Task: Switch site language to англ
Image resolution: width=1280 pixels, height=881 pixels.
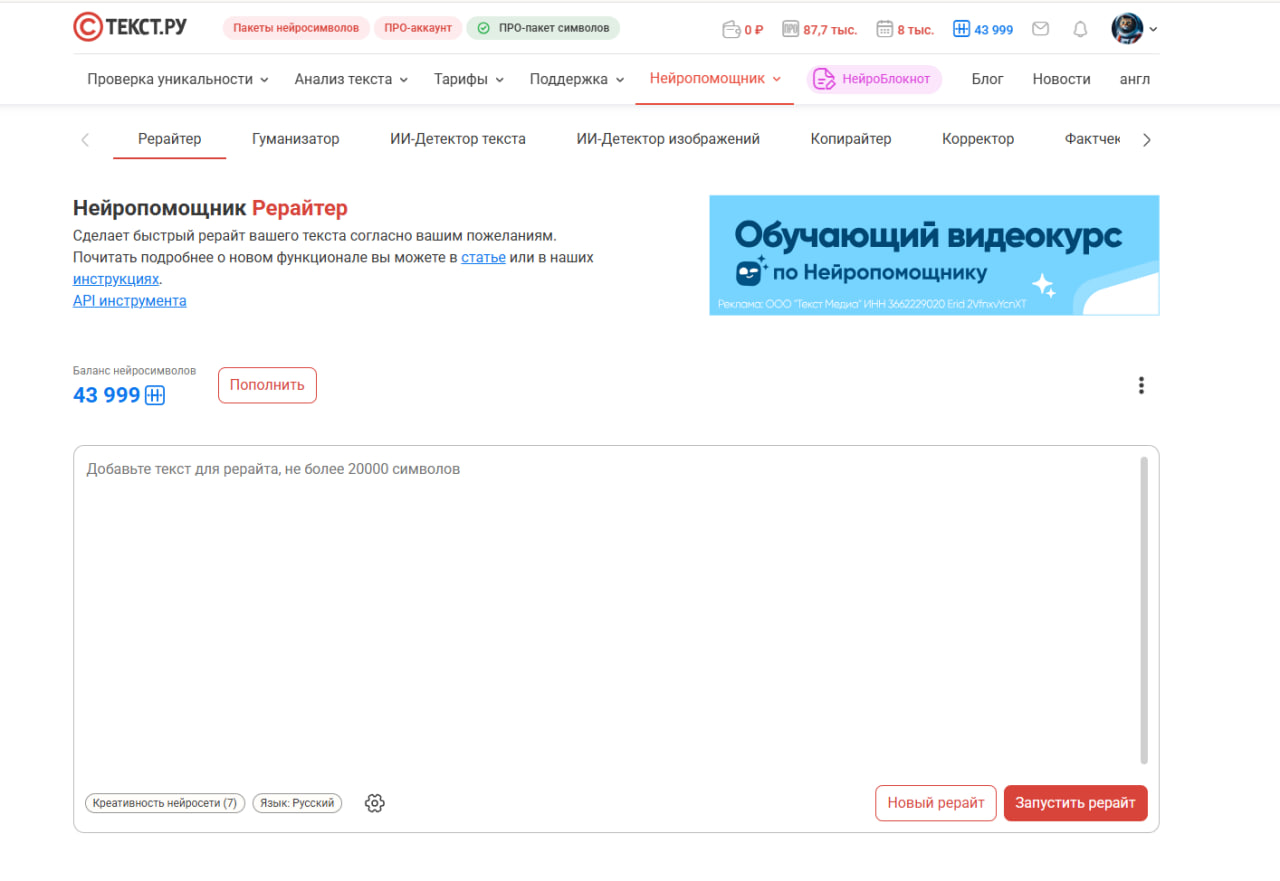Action: tap(1135, 79)
